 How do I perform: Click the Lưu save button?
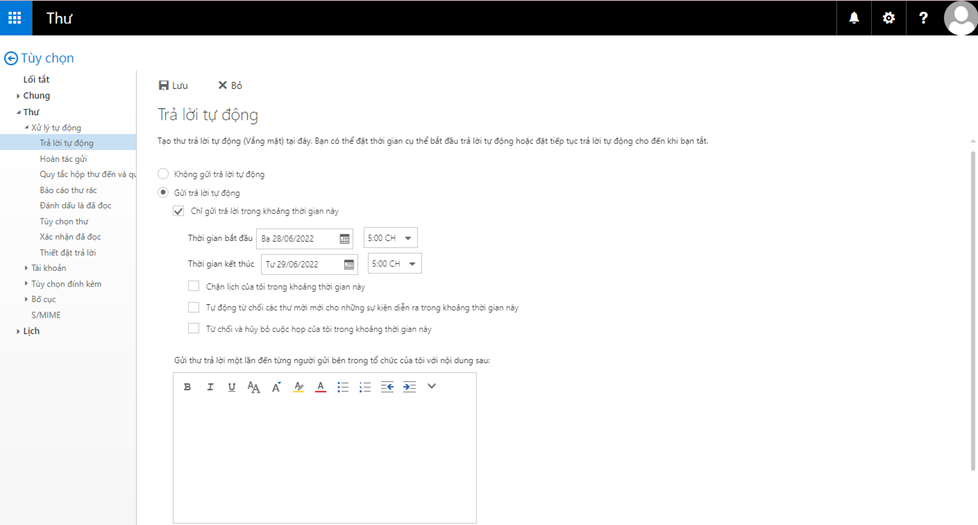pyautogui.click(x=173, y=86)
